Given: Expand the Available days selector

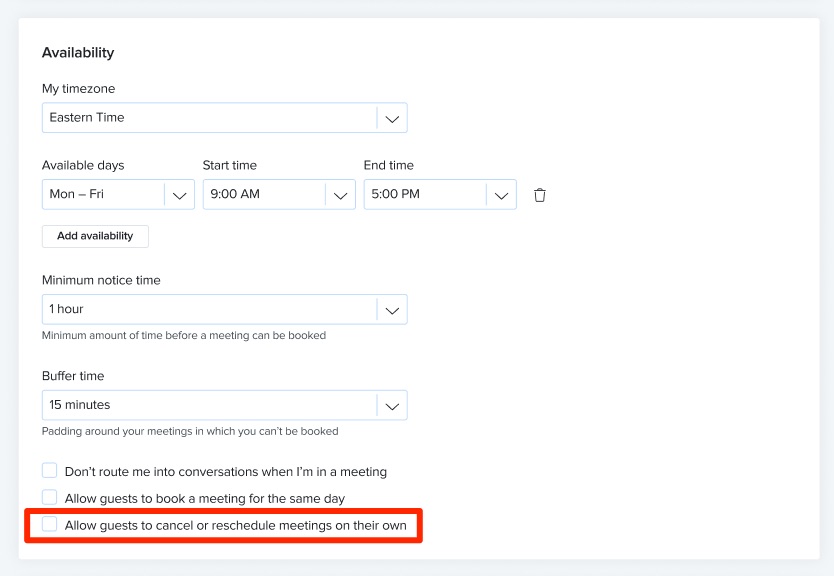Looking at the screenshot, I should click(x=118, y=194).
